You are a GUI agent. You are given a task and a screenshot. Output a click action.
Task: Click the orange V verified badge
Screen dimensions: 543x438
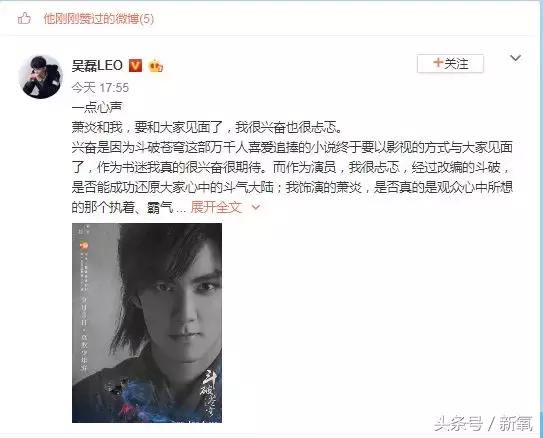pos(135,65)
